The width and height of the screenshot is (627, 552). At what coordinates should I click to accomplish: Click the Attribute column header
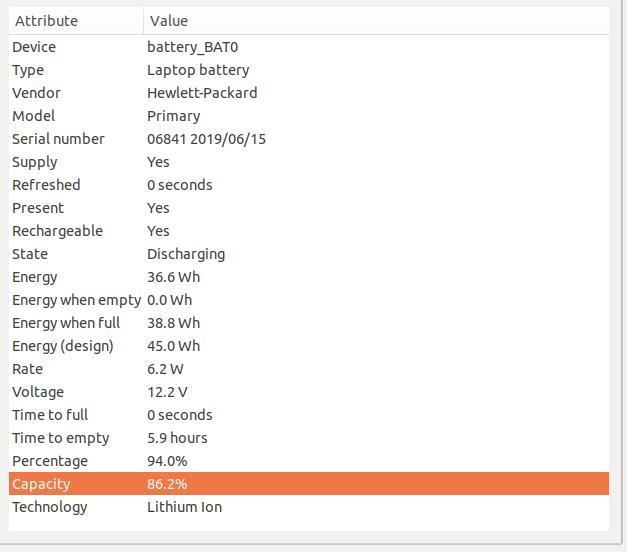pyautogui.click(x=76, y=21)
